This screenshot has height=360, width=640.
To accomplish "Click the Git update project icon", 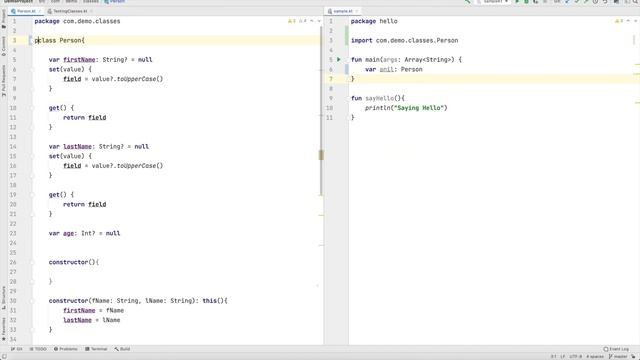I will tap(567, 2).
